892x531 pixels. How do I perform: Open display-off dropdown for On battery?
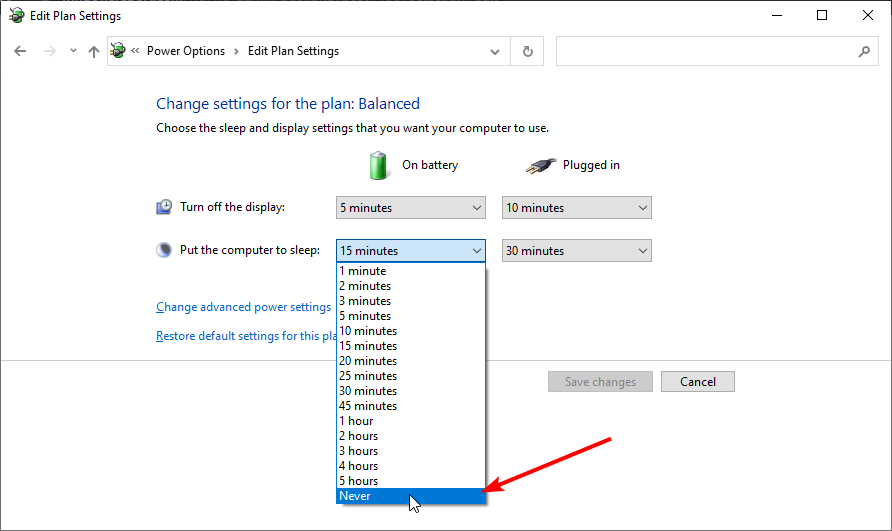point(411,208)
